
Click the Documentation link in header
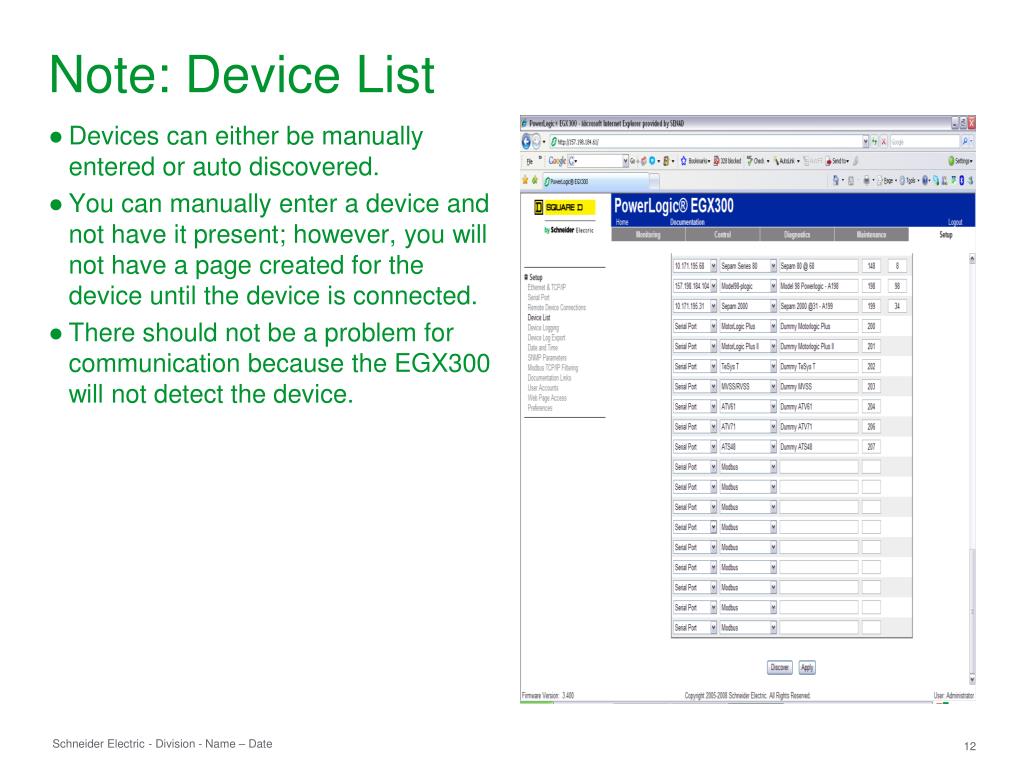pos(687,222)
